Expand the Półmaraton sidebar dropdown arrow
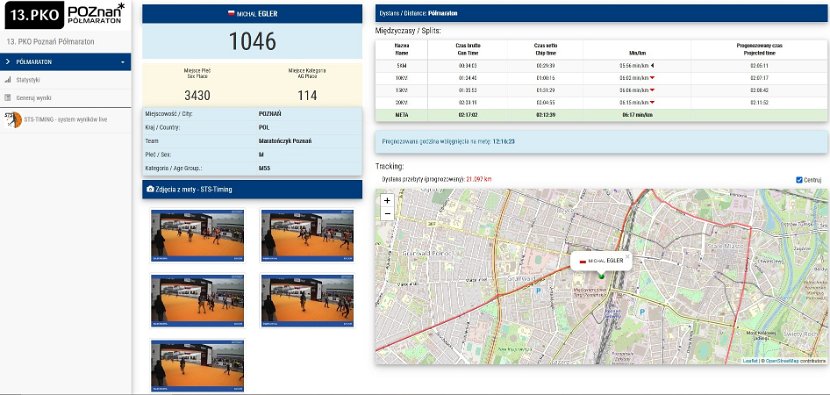The height and width of the screenshot is (395, 830). coord(123,62)
